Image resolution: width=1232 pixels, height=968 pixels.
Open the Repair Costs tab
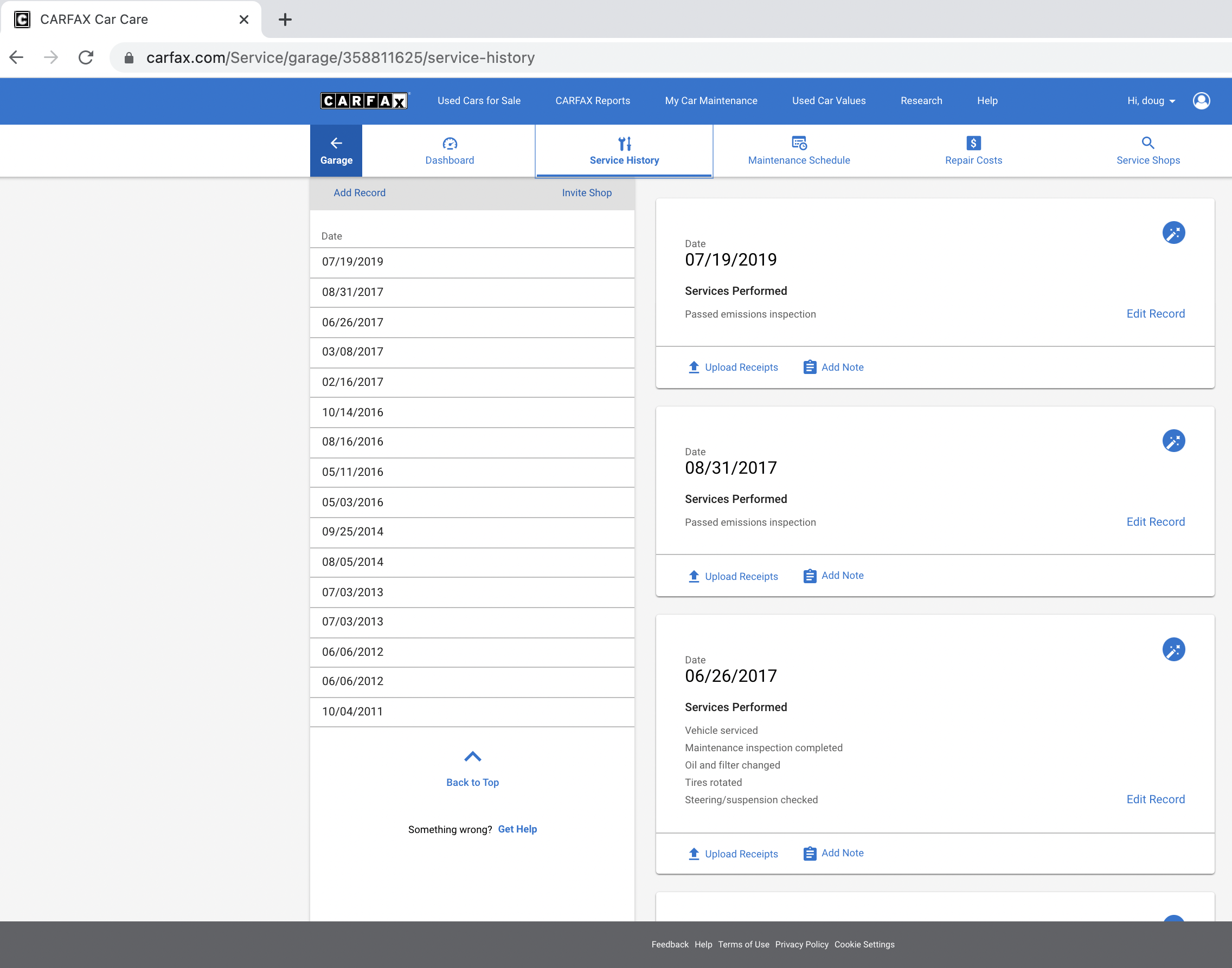[x=973, y=151]
